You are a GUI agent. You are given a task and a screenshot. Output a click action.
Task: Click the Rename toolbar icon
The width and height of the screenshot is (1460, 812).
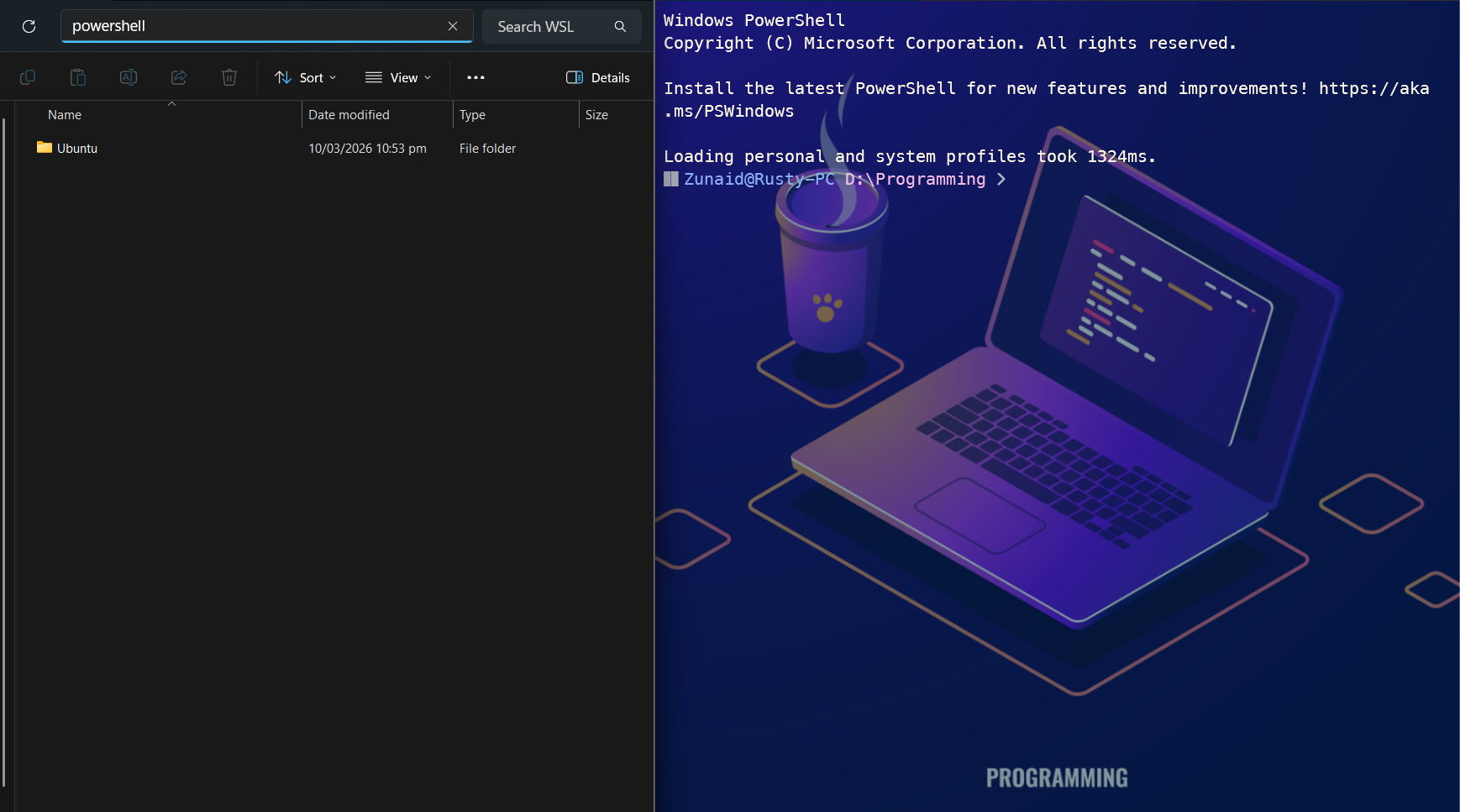tap(129, 77)
